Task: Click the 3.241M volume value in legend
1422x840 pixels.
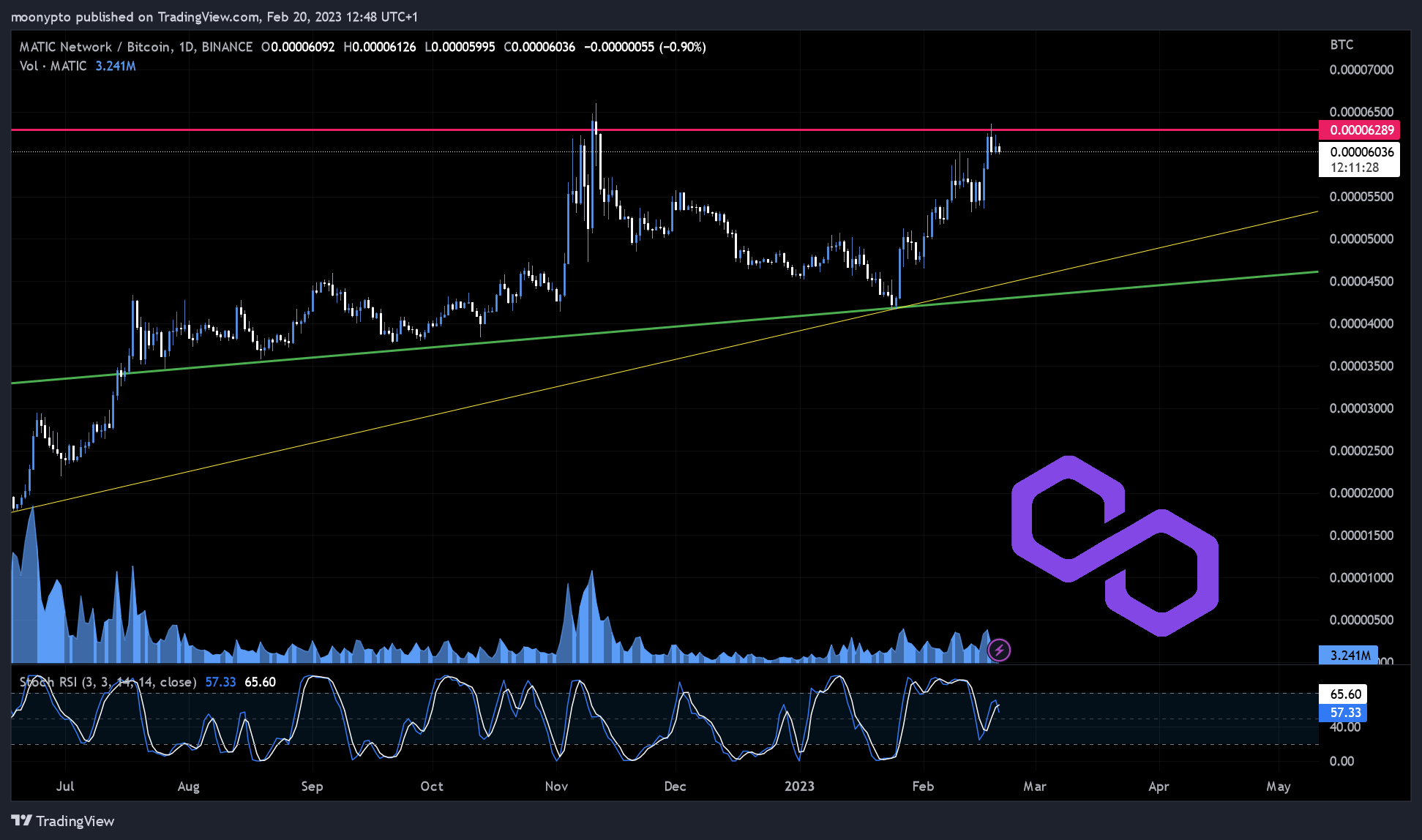Action: pyautogui.click(x=116, y=66)
